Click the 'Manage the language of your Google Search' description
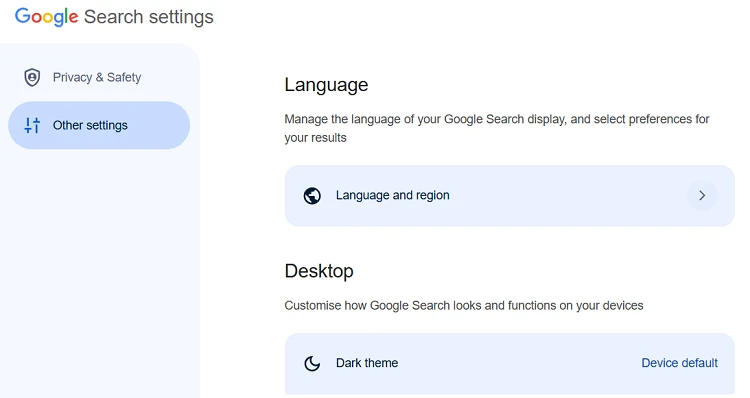 497,128
